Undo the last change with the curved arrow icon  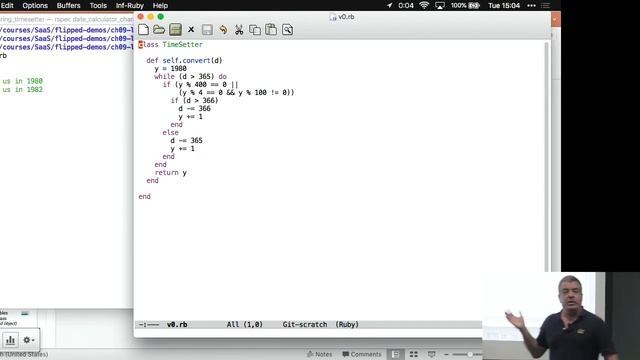pyautogui.click(x=223, y=29)
